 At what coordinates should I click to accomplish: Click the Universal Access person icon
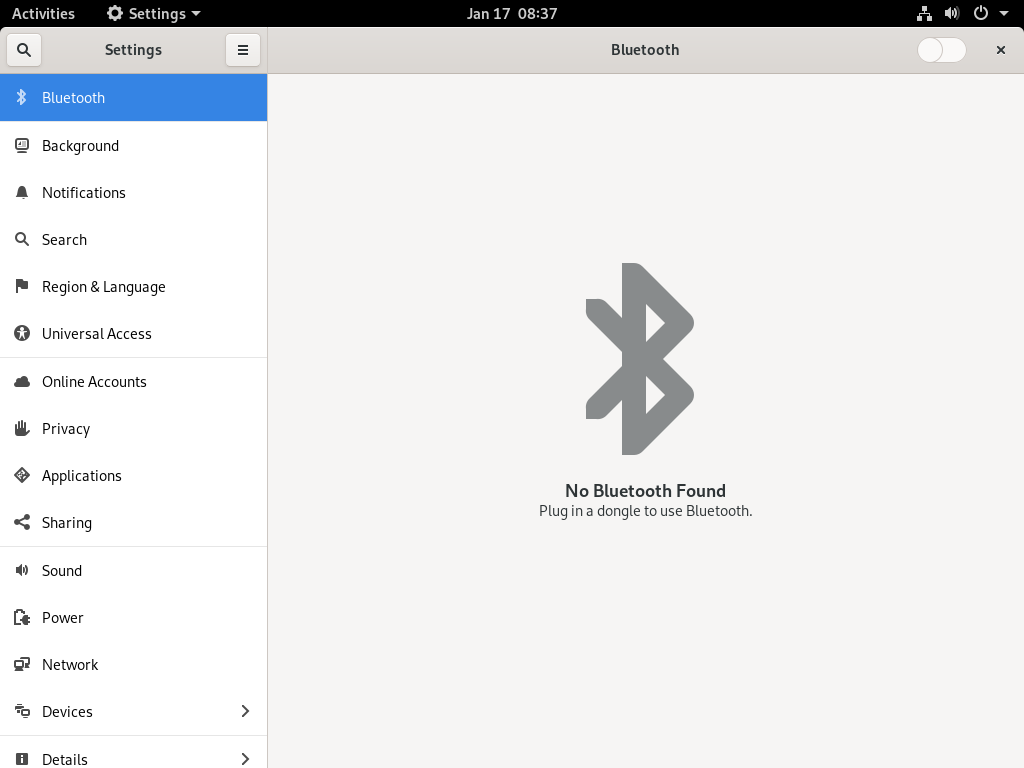(x=22, y=334)
